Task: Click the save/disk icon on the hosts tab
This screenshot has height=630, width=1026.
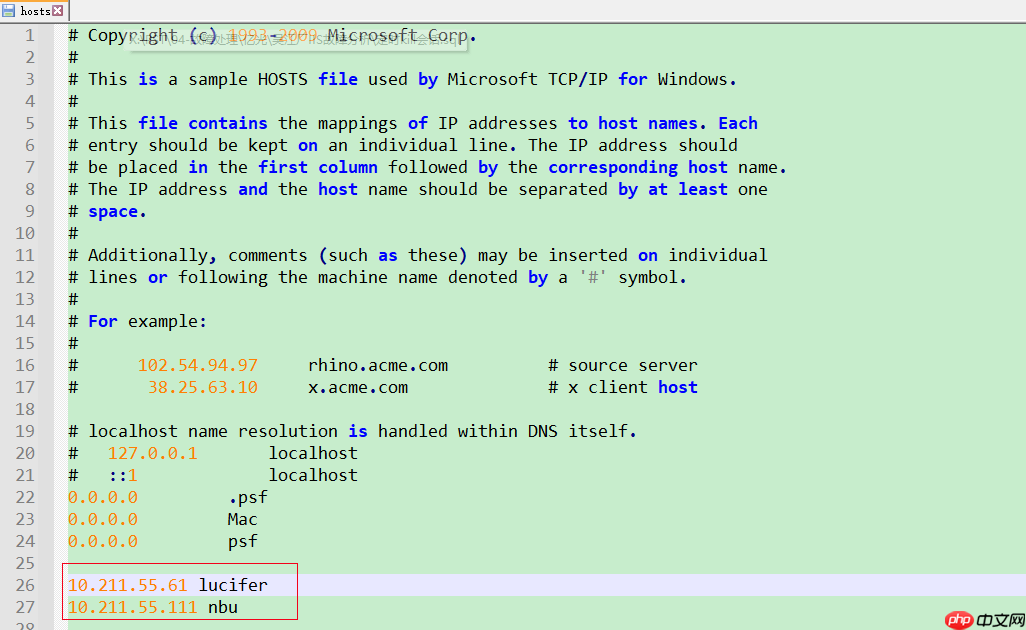Action: 9,11
